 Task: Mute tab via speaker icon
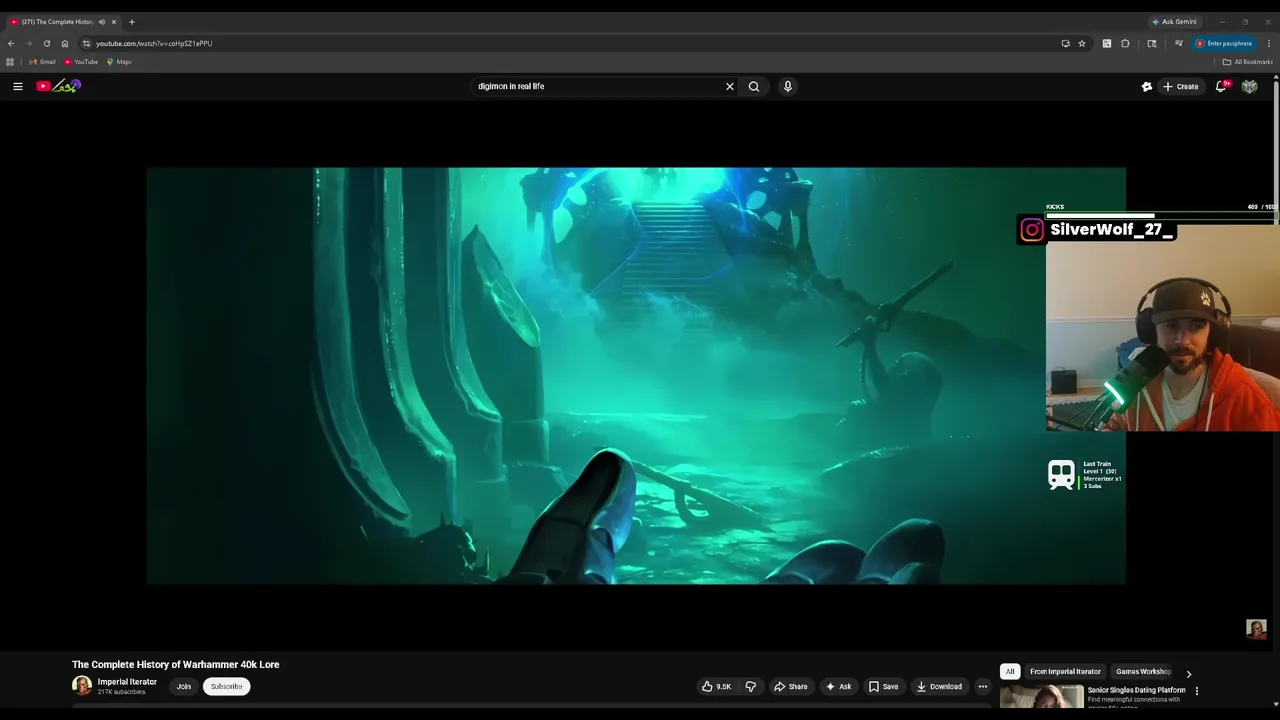tap(101, 21)
